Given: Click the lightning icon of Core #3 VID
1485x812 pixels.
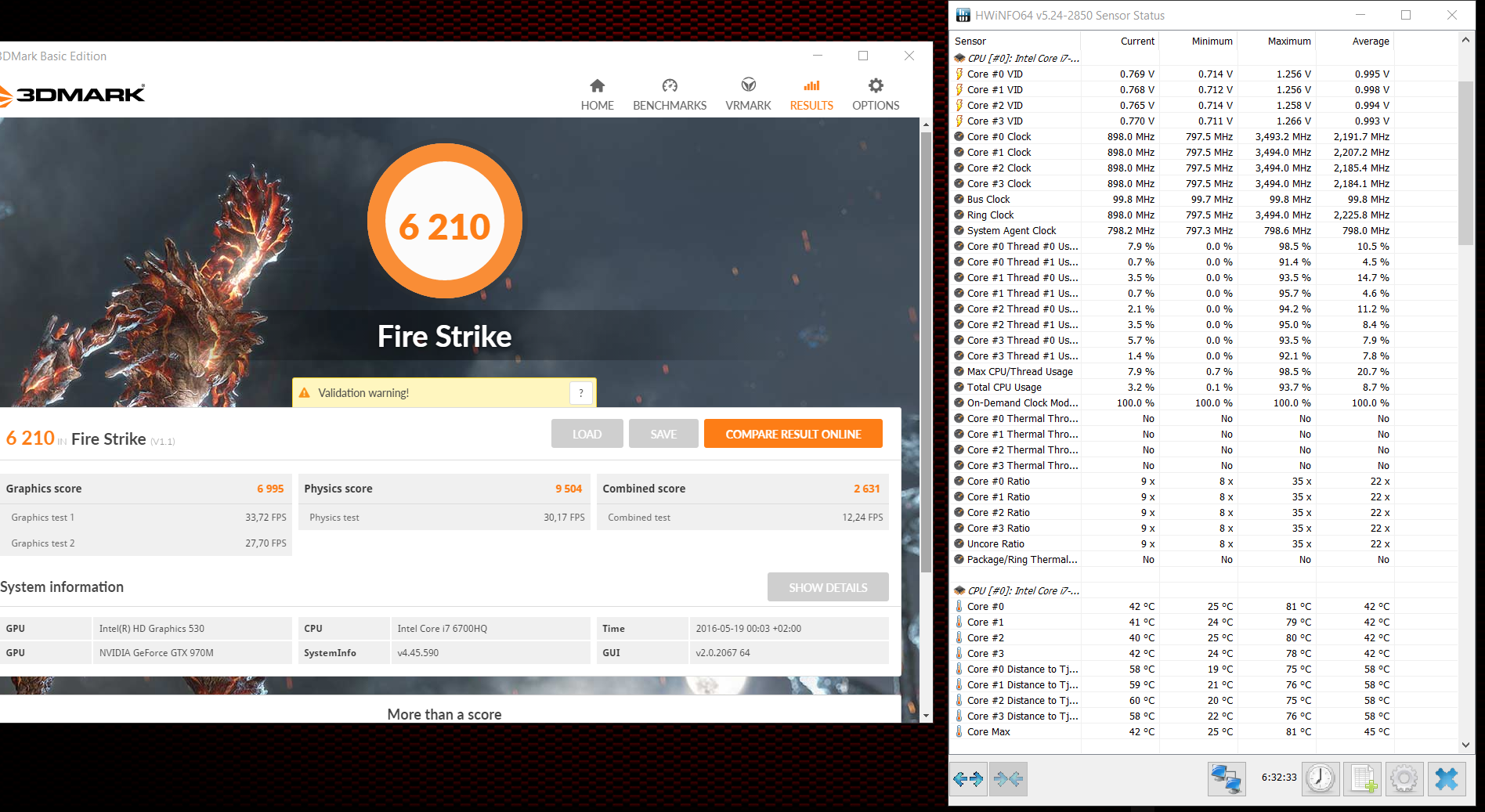Looking at the screenshot, I should (959, 121).
